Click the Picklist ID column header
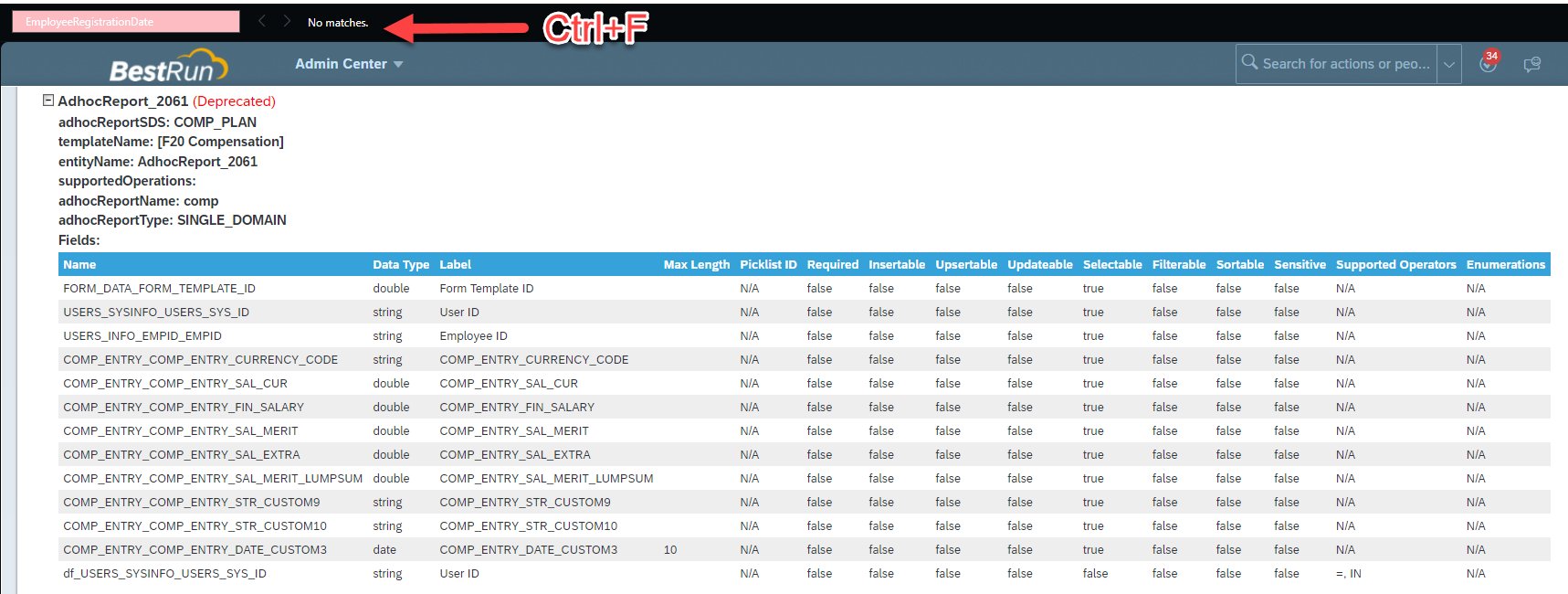The image size is (1568, 594). click(768, 264)
